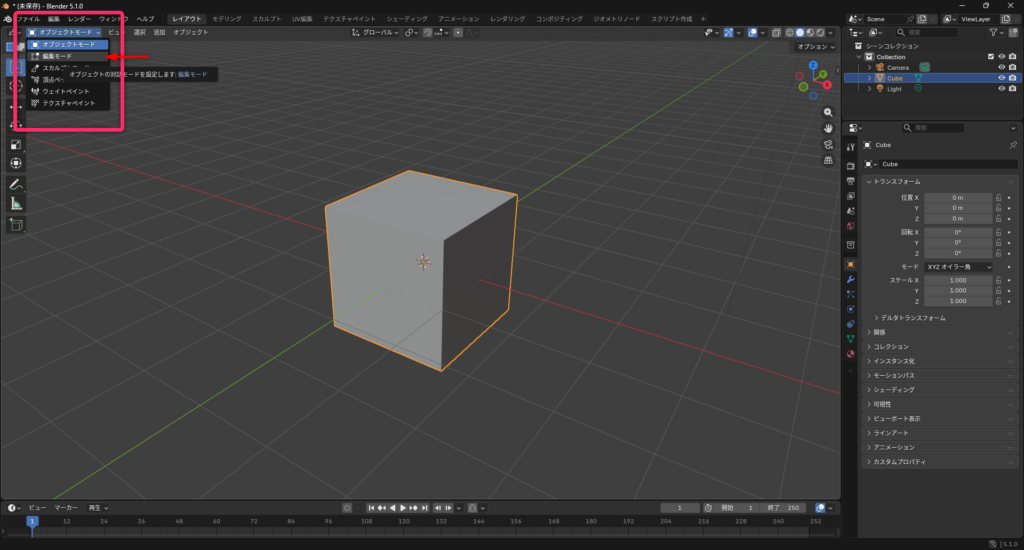Viewport: 1024px width, 550px height.
Task: Open the Material properties tab icon
Action: [850, 354]
